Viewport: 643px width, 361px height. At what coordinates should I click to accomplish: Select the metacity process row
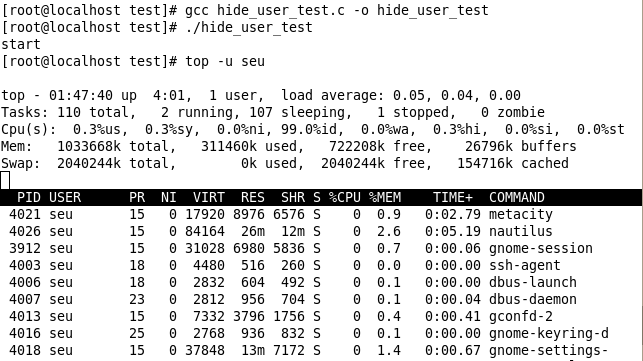(x=322, y=214)
